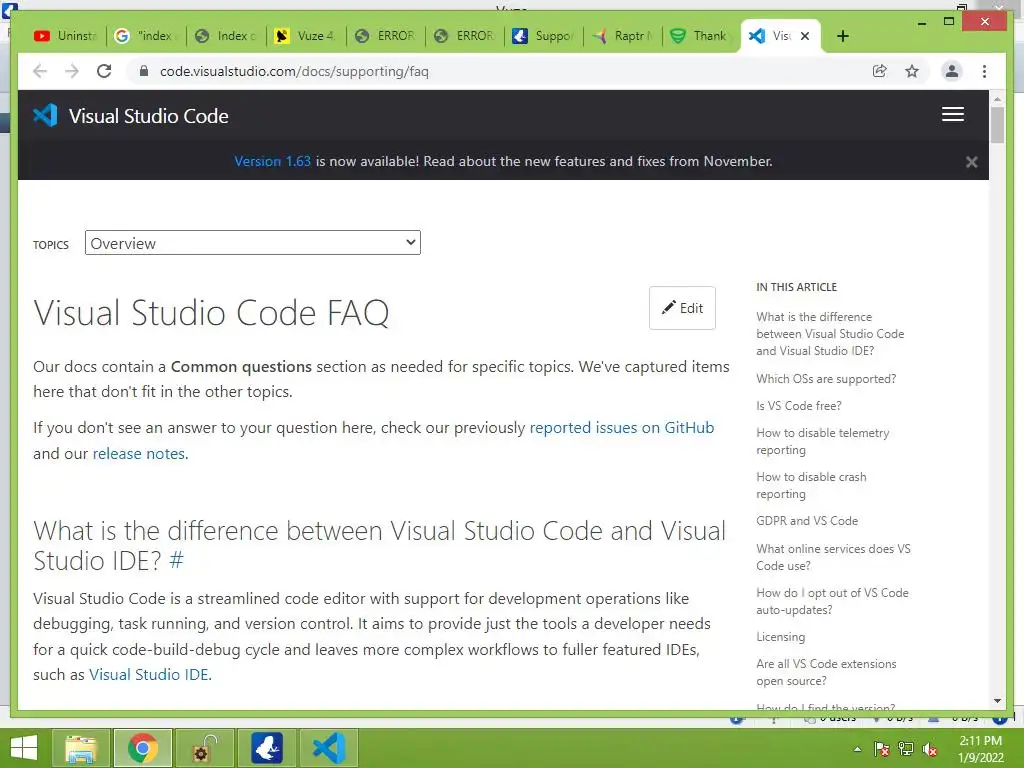This screenshot has width=1024, height=768.
Task: Switch to the first ERROR tab
Action: tap(385, 36)
